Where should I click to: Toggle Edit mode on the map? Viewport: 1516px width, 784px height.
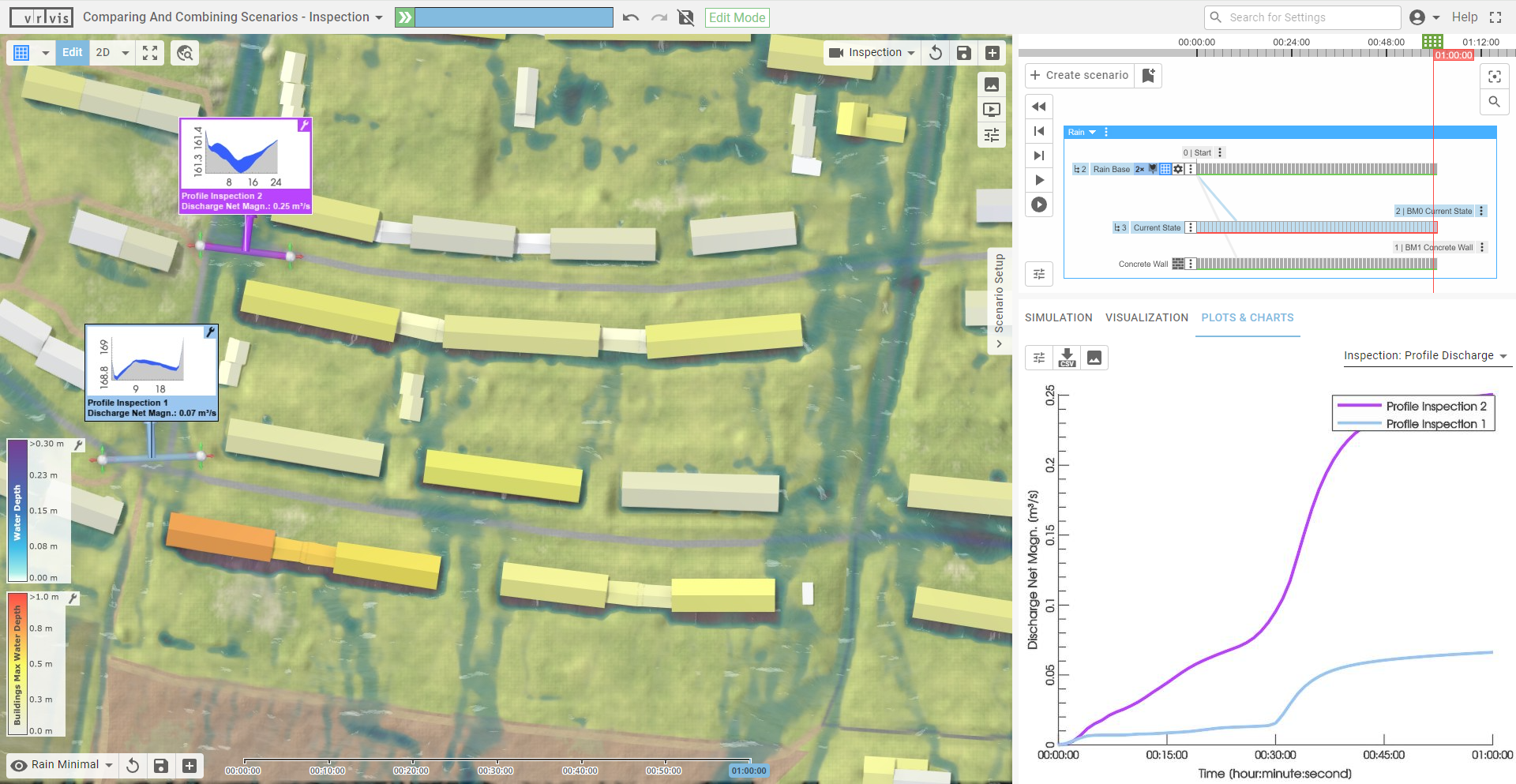(72, 53)
